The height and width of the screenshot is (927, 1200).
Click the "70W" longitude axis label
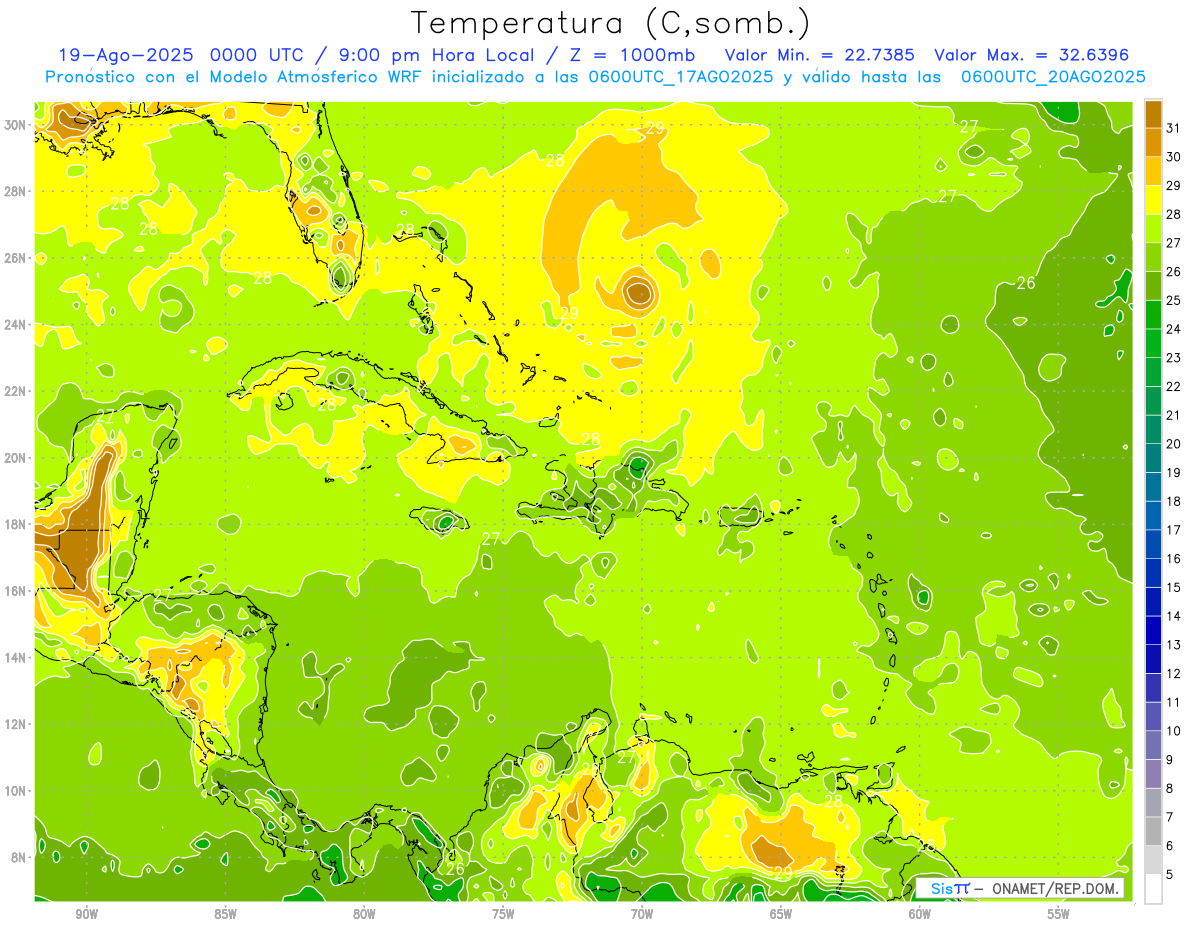click(x=642, y=914)
